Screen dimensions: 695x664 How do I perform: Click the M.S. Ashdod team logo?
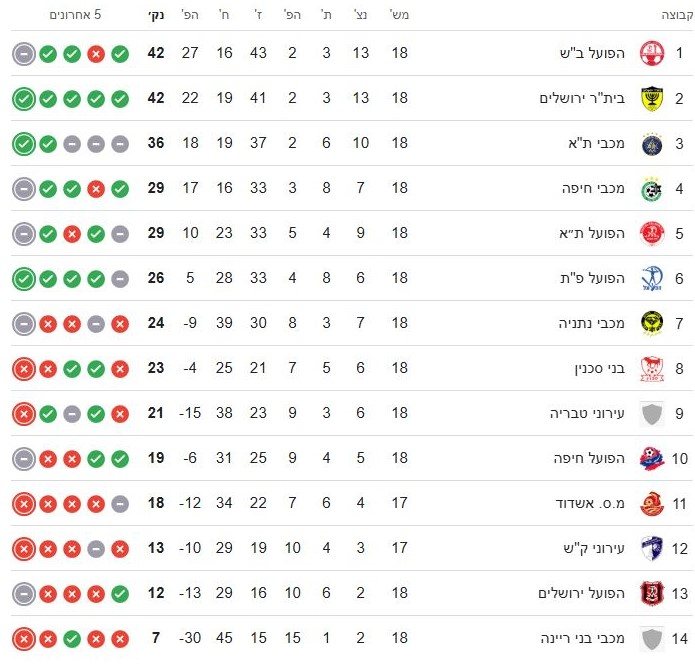[x=652, y=503]
